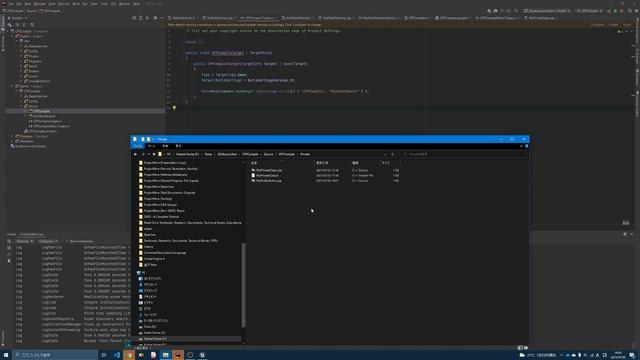Click the PC node in Explorer navigation pane

pyautogui.click(x=141, y=273)
